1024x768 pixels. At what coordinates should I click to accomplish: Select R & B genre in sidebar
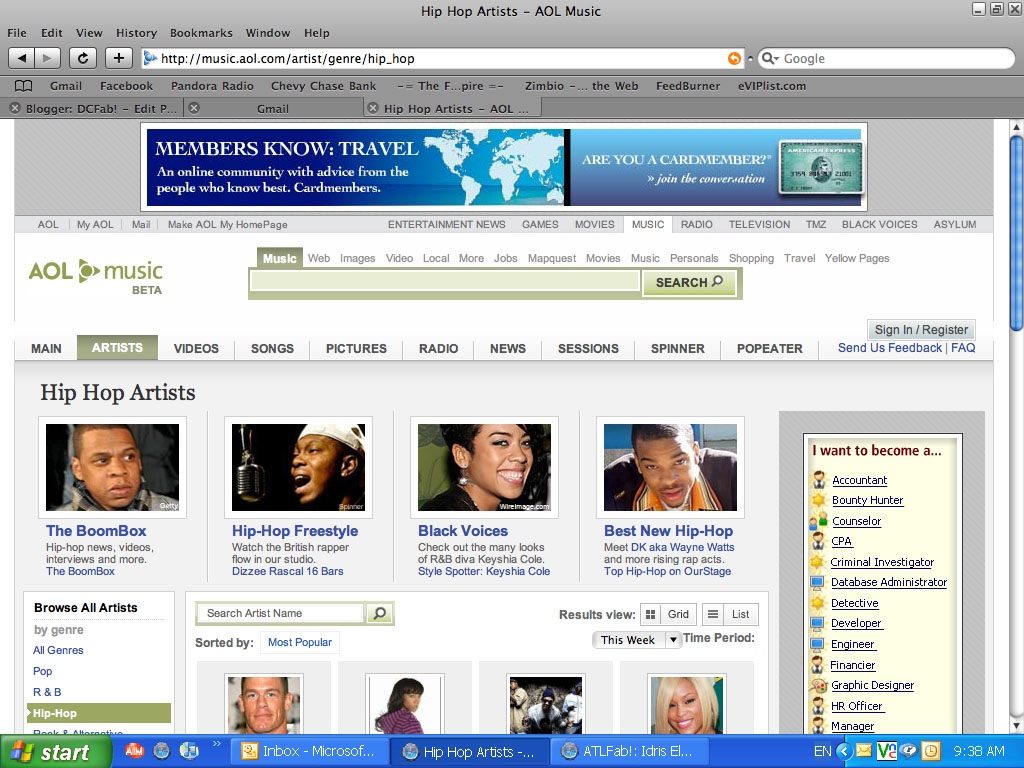click(47, 692)
